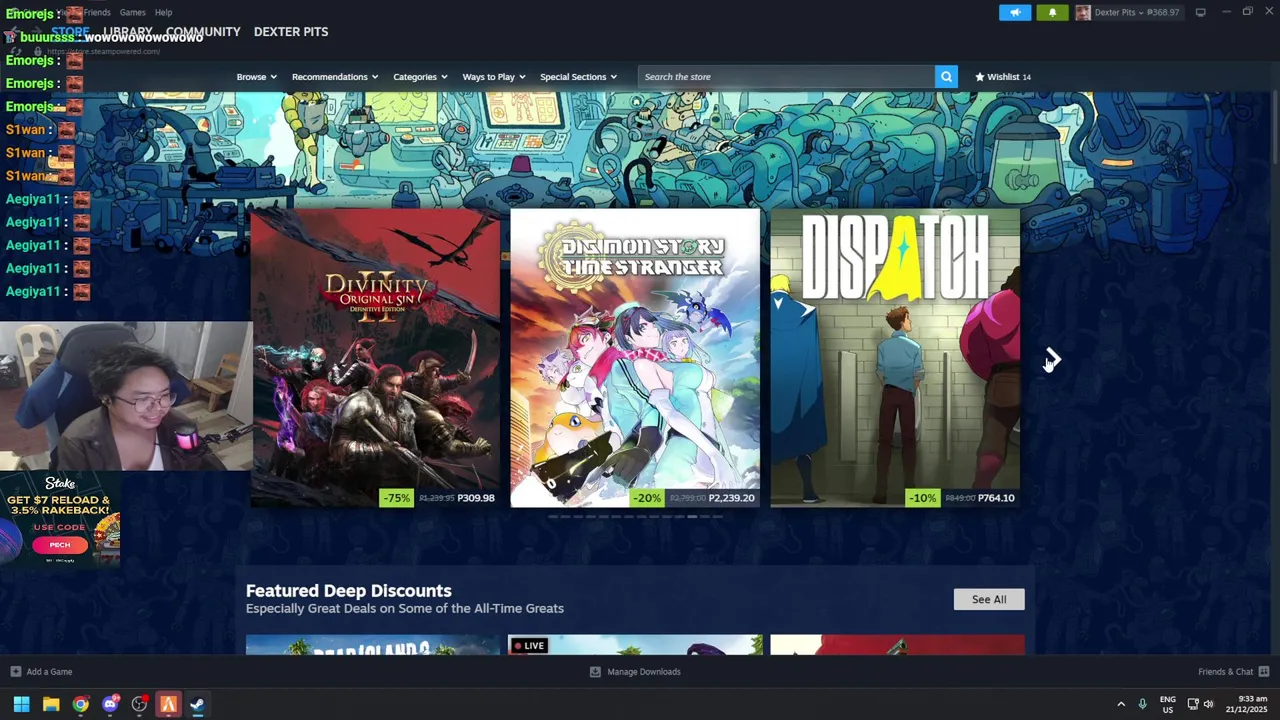The width and height of the screenshot is (1280, 720).
Task: Click Friends & Chat label
Action: point(1225,672)
